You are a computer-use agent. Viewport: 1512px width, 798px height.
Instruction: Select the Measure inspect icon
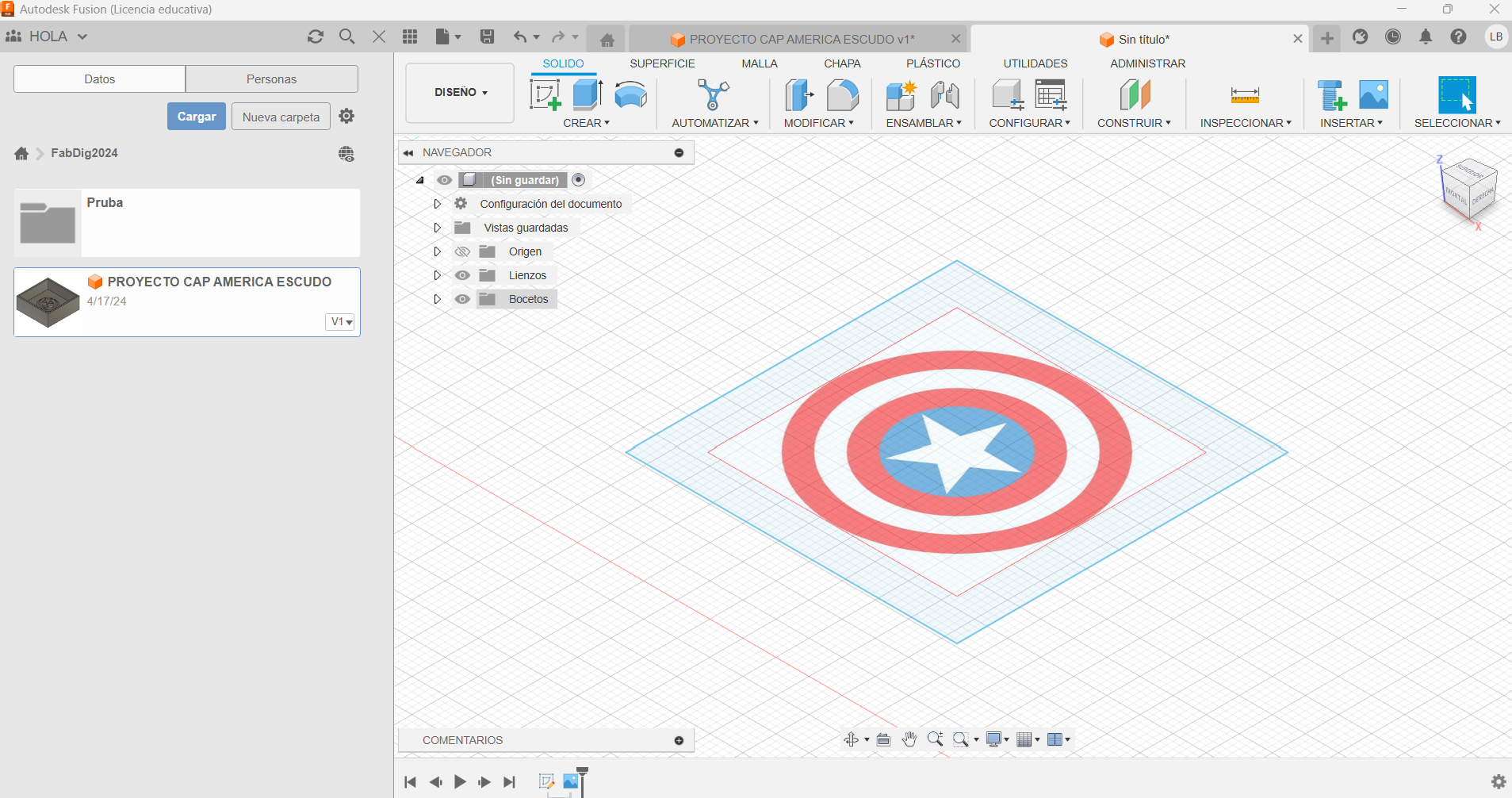pyautogui.click(x=1245, y=95)
